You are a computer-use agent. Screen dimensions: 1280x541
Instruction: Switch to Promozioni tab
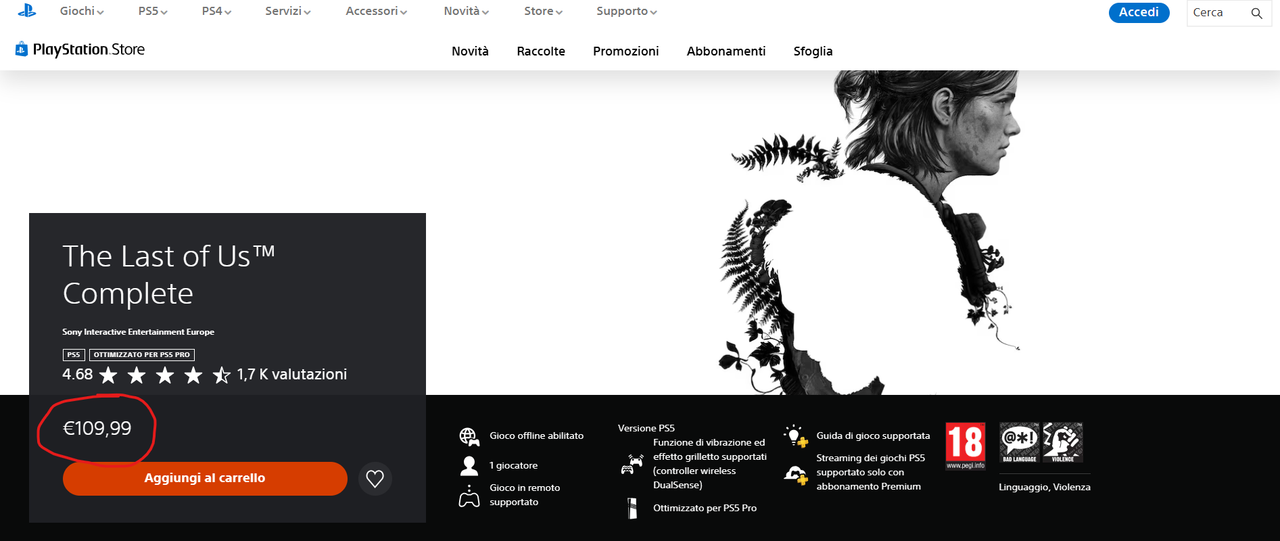pos(626,51)
